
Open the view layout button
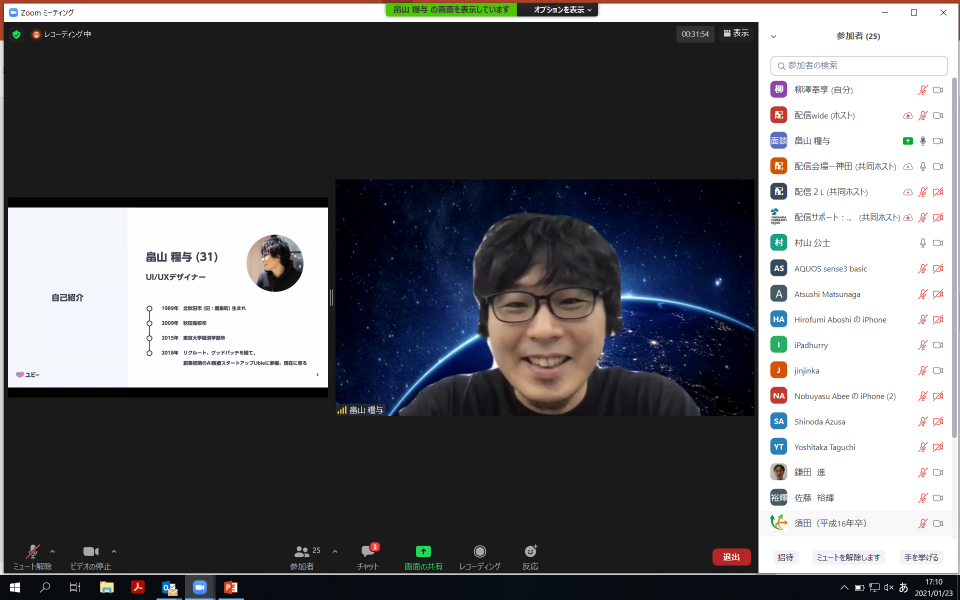[736, 33]
